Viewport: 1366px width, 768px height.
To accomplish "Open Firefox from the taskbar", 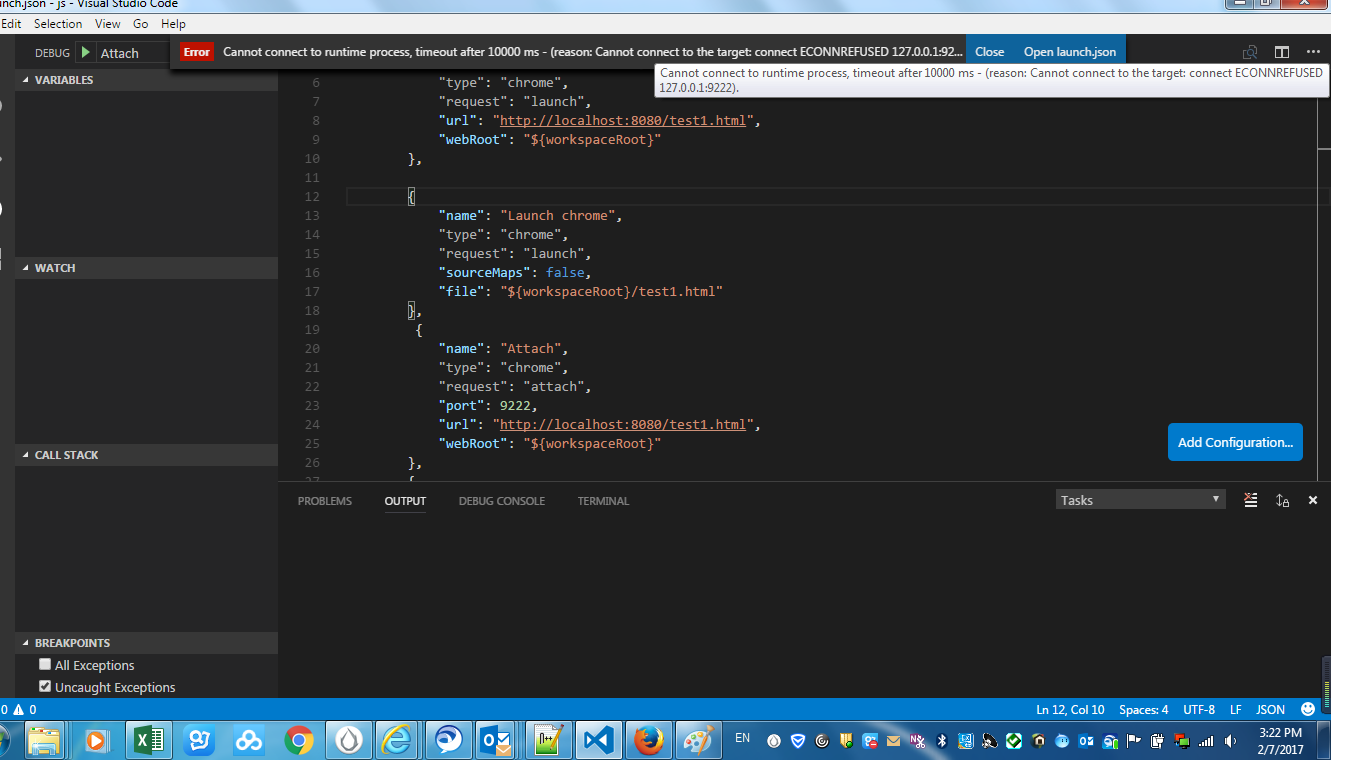I will click(648, 741).
